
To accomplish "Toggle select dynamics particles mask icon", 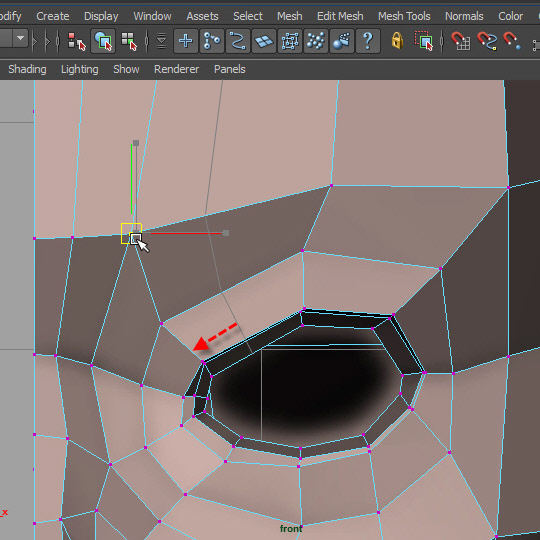I will [315, 41].
